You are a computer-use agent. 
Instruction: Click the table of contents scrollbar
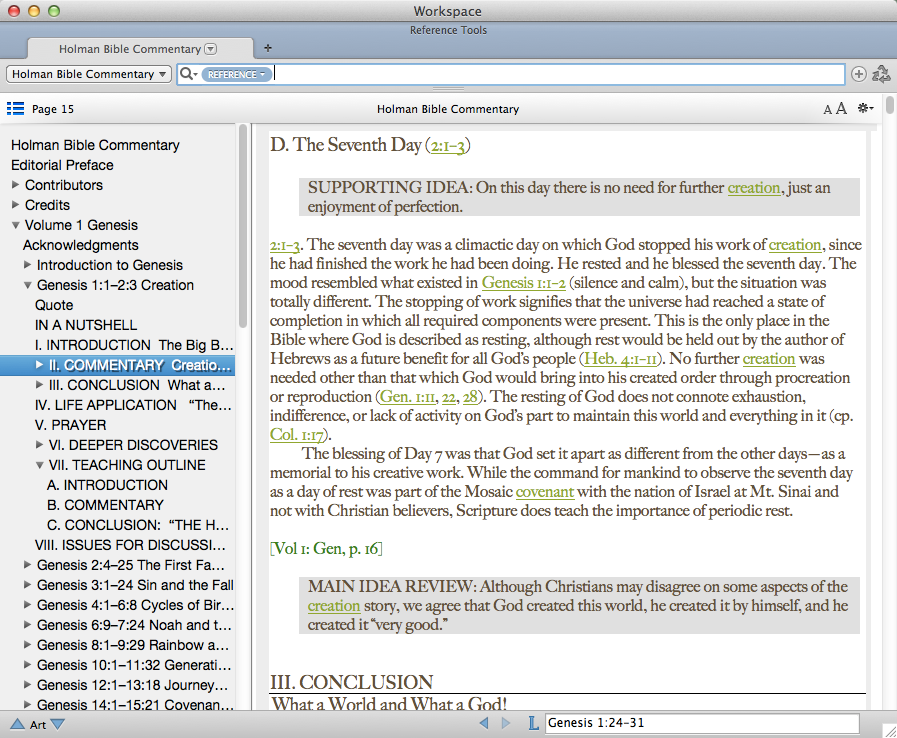243,226
